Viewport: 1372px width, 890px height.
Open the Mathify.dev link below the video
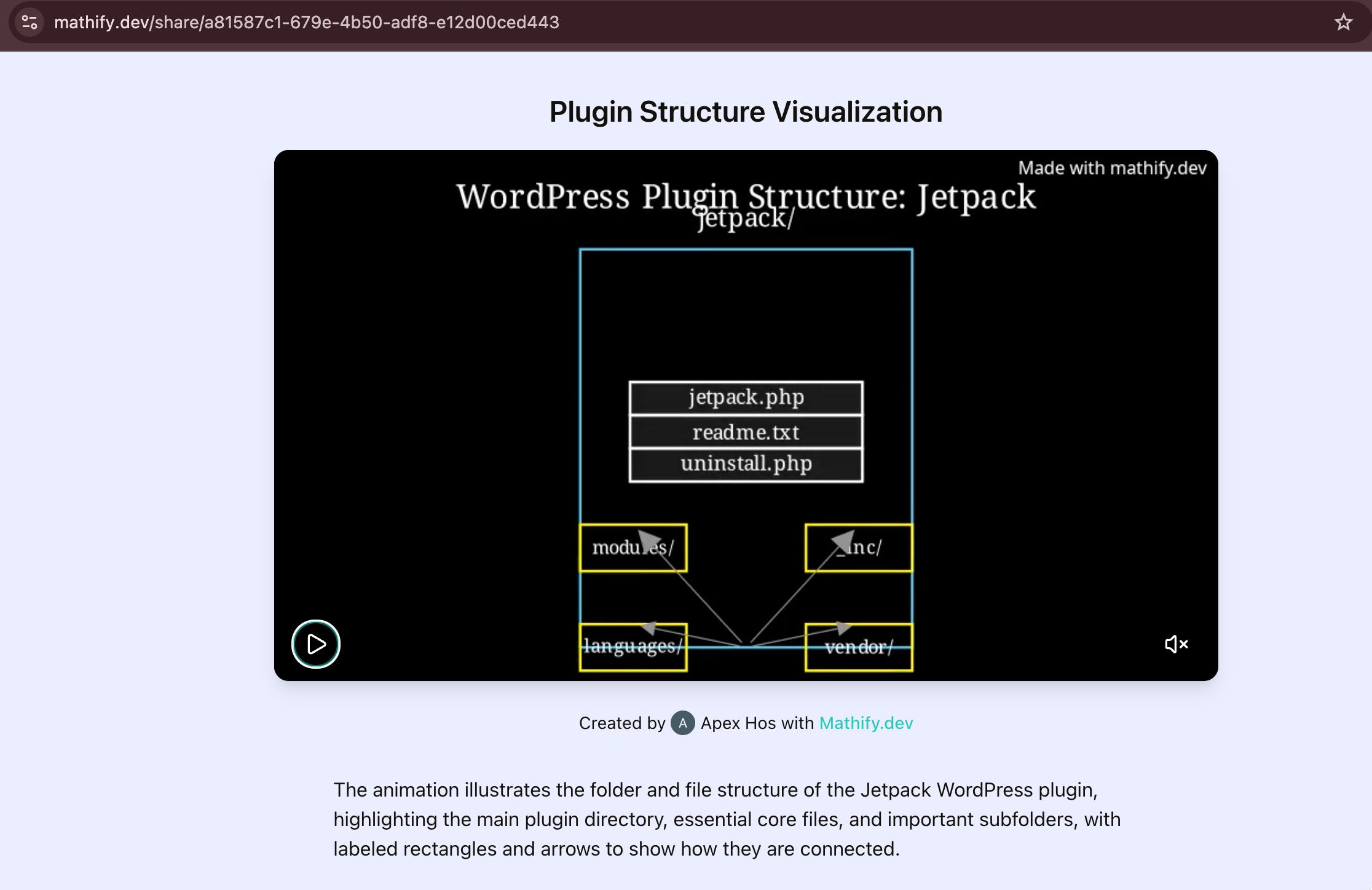coord(865,723)
